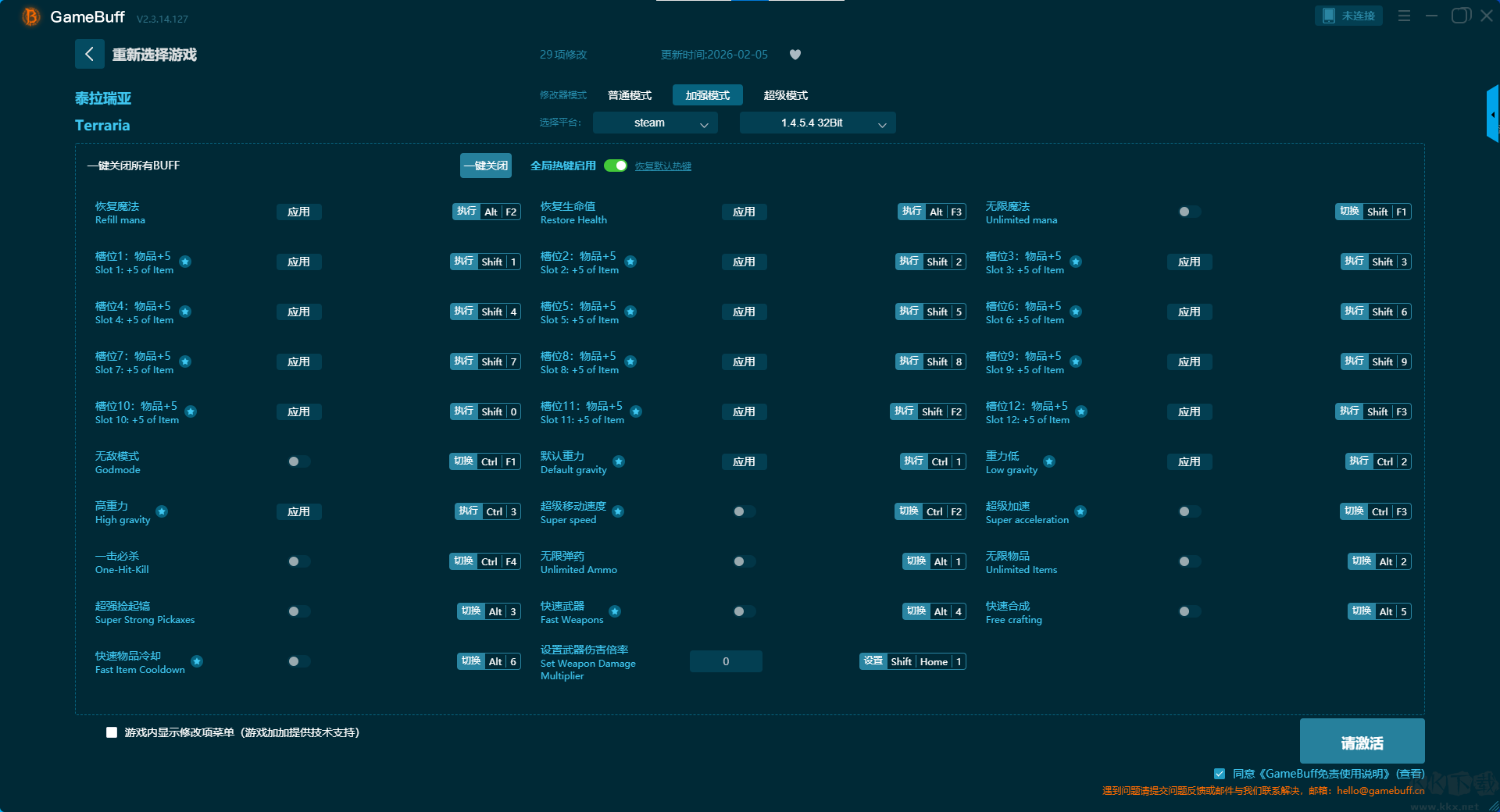Click the heart favorite icon
This screenshot has height=812, width=1500.
click(795, 55)
